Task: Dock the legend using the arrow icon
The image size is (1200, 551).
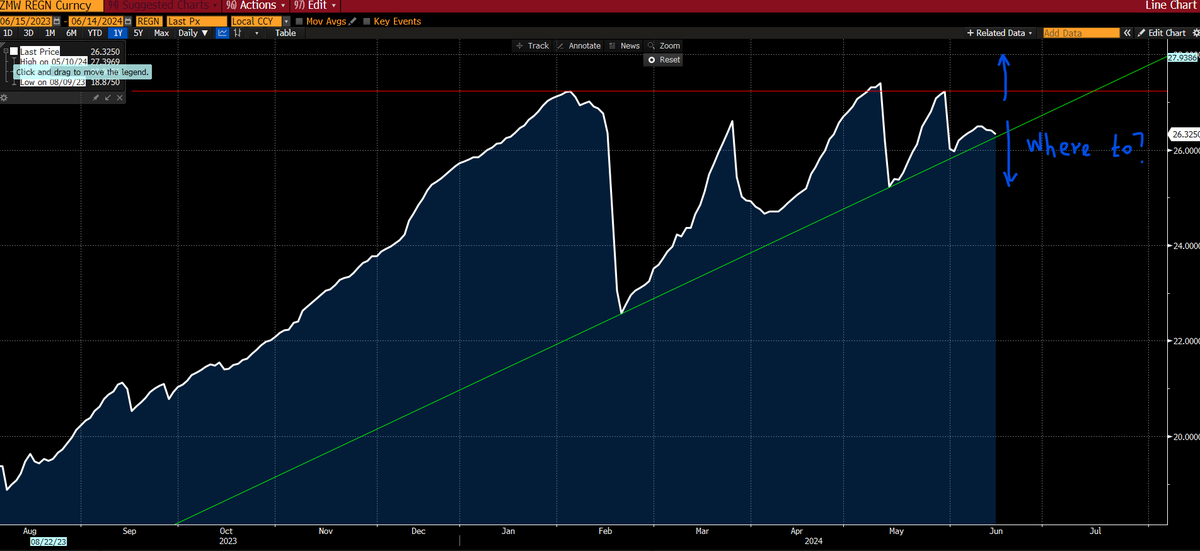Action: [108, 98]
